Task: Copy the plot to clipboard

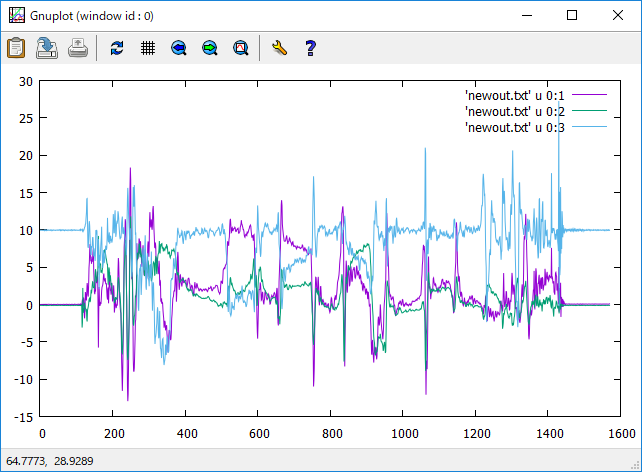Action: pos(16,47)
